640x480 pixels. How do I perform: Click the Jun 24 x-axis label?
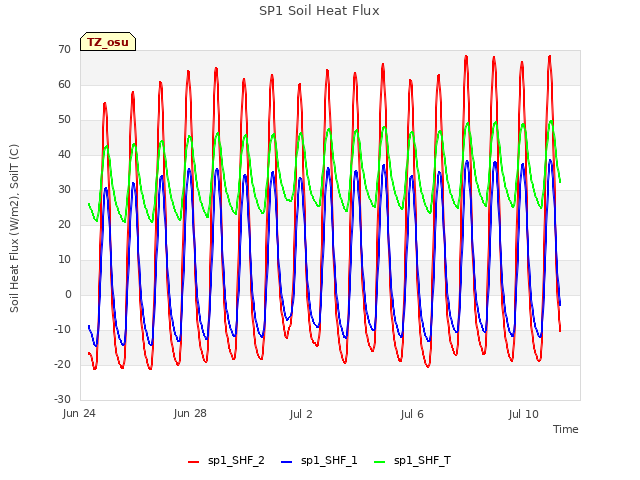point(79,414)
